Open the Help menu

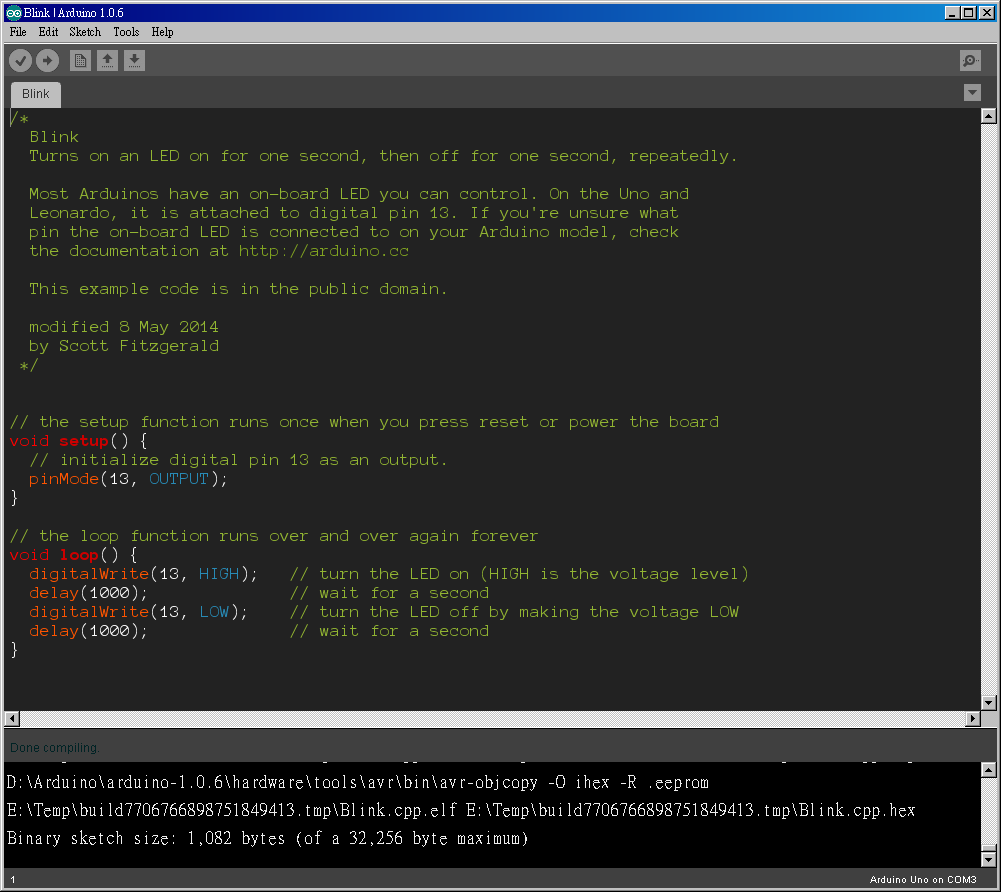coord(162,32)
